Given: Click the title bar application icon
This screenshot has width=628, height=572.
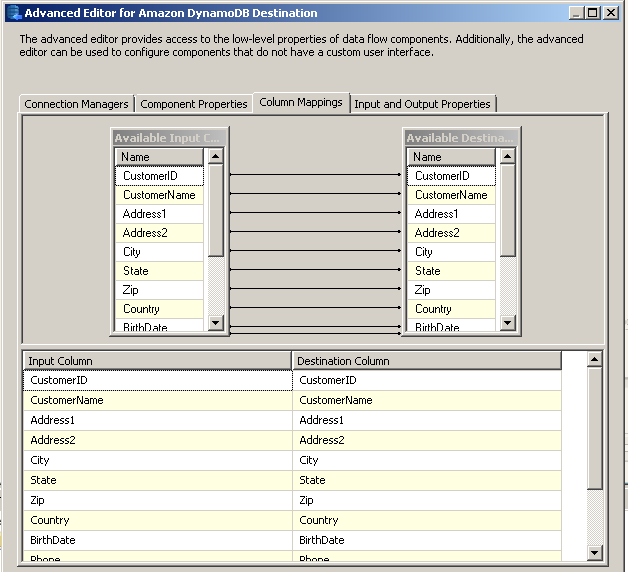Looking at the screenshot, I should click(x=14, y=12).
